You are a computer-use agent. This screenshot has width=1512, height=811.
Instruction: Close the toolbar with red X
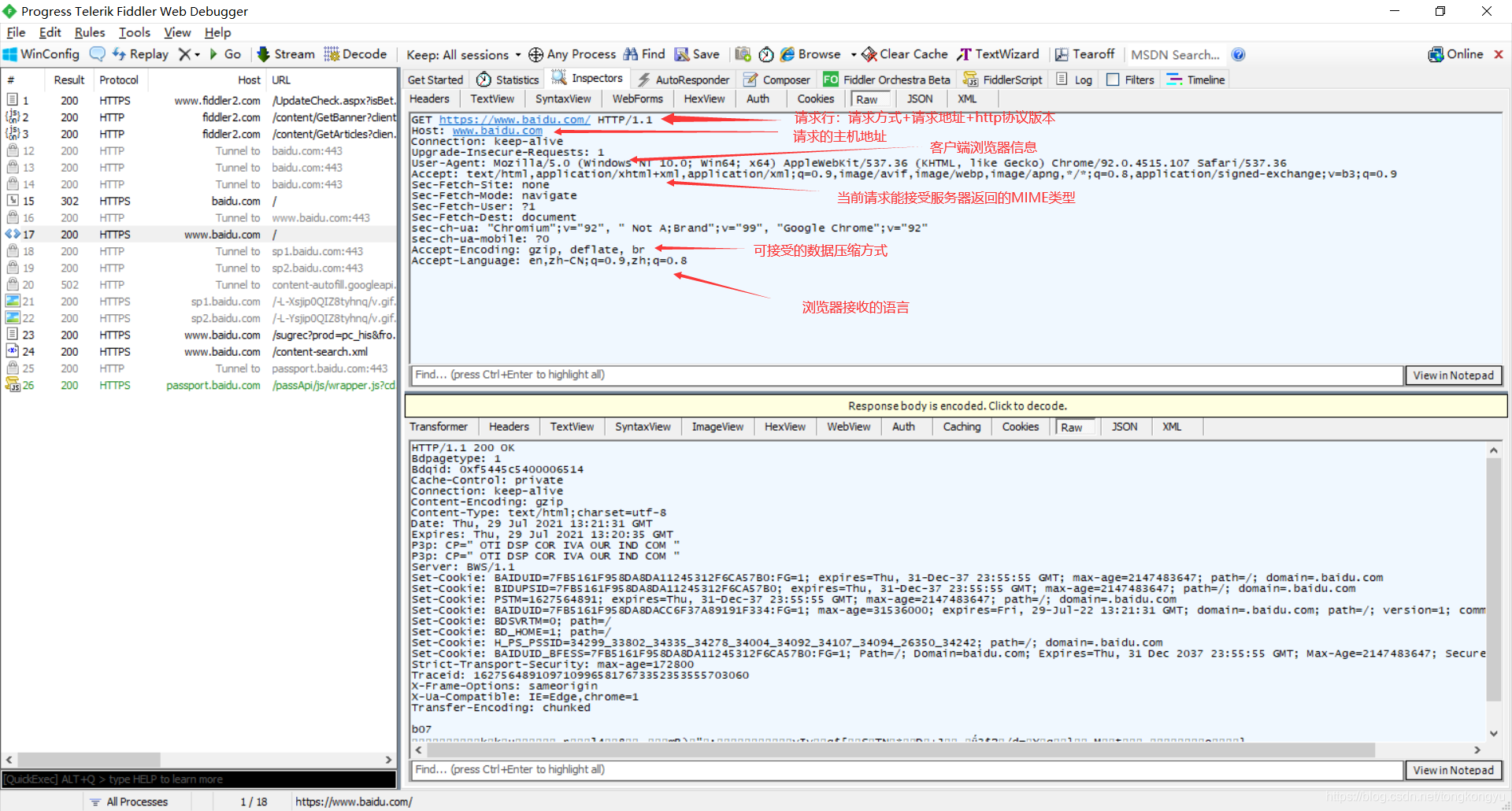click(x=1499, y=54)
